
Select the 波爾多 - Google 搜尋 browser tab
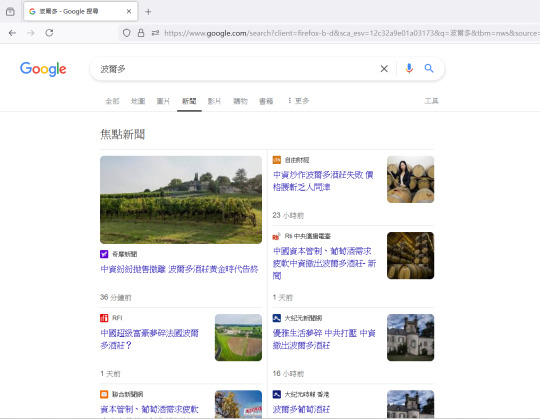[81, 11]
